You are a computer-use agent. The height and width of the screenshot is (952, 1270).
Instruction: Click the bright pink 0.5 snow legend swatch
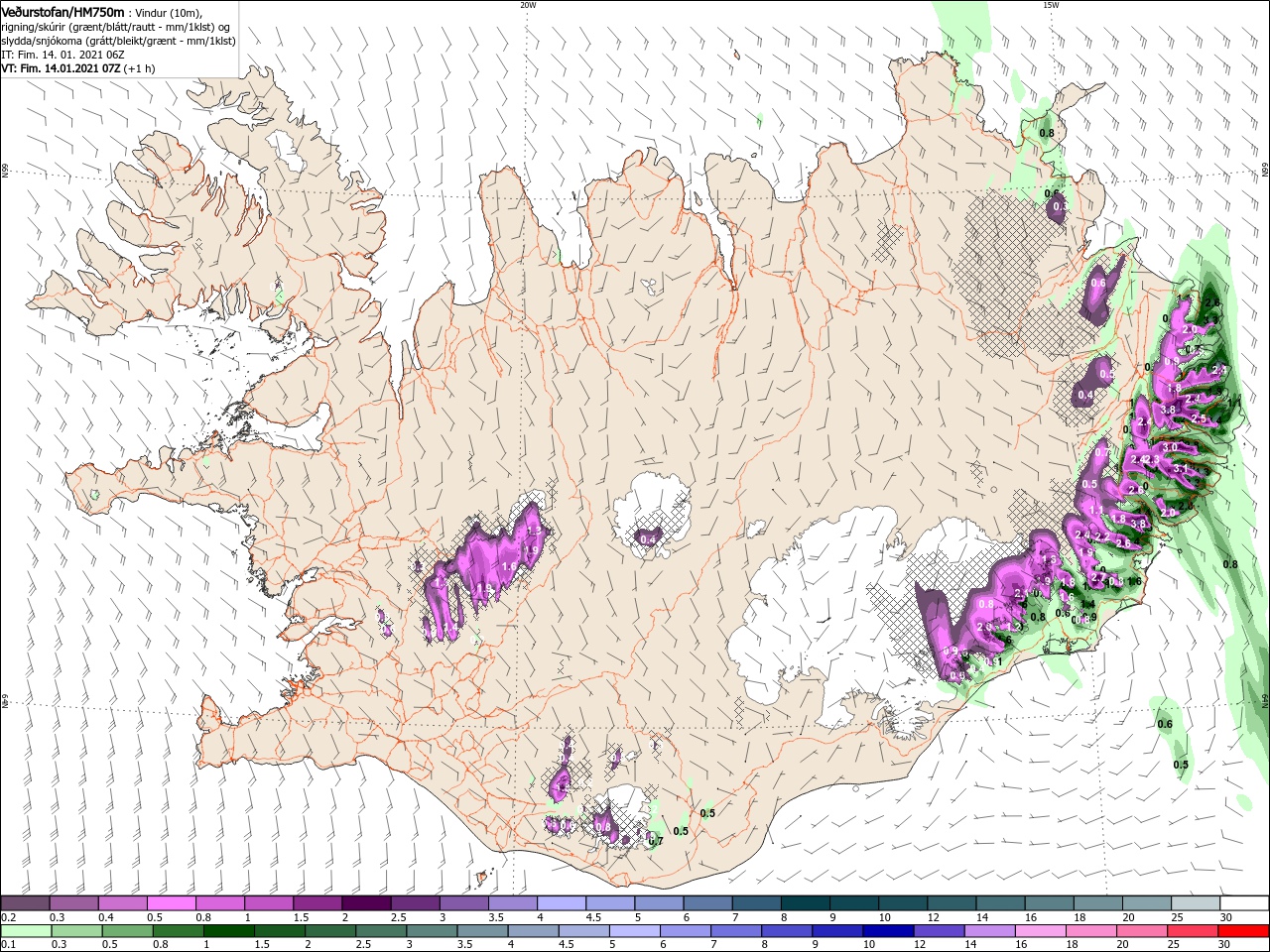click(x=171, y=903)
